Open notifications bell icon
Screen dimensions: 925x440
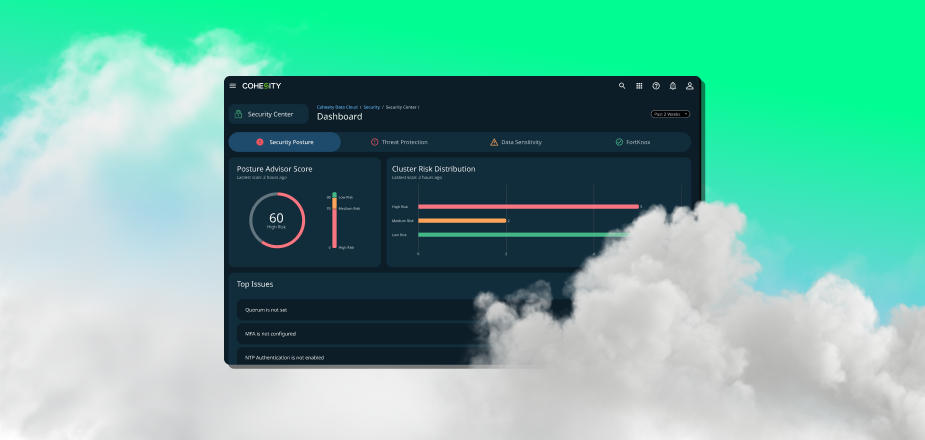click(x=673, y=86)
